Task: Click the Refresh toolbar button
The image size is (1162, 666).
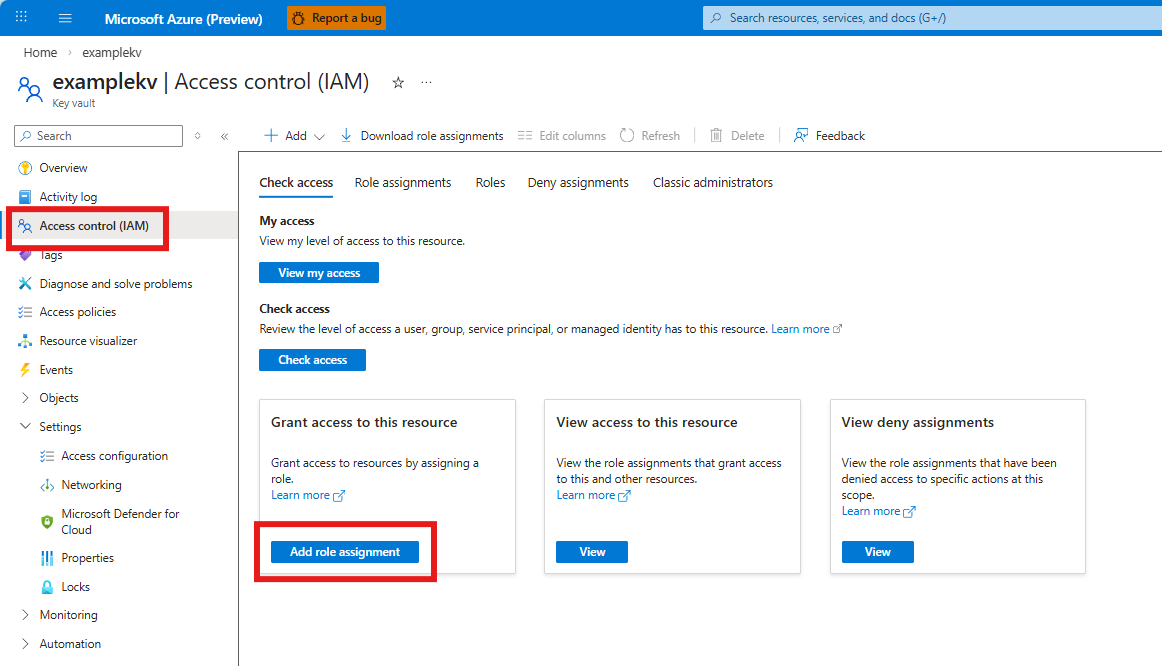Action: (650, 136)
